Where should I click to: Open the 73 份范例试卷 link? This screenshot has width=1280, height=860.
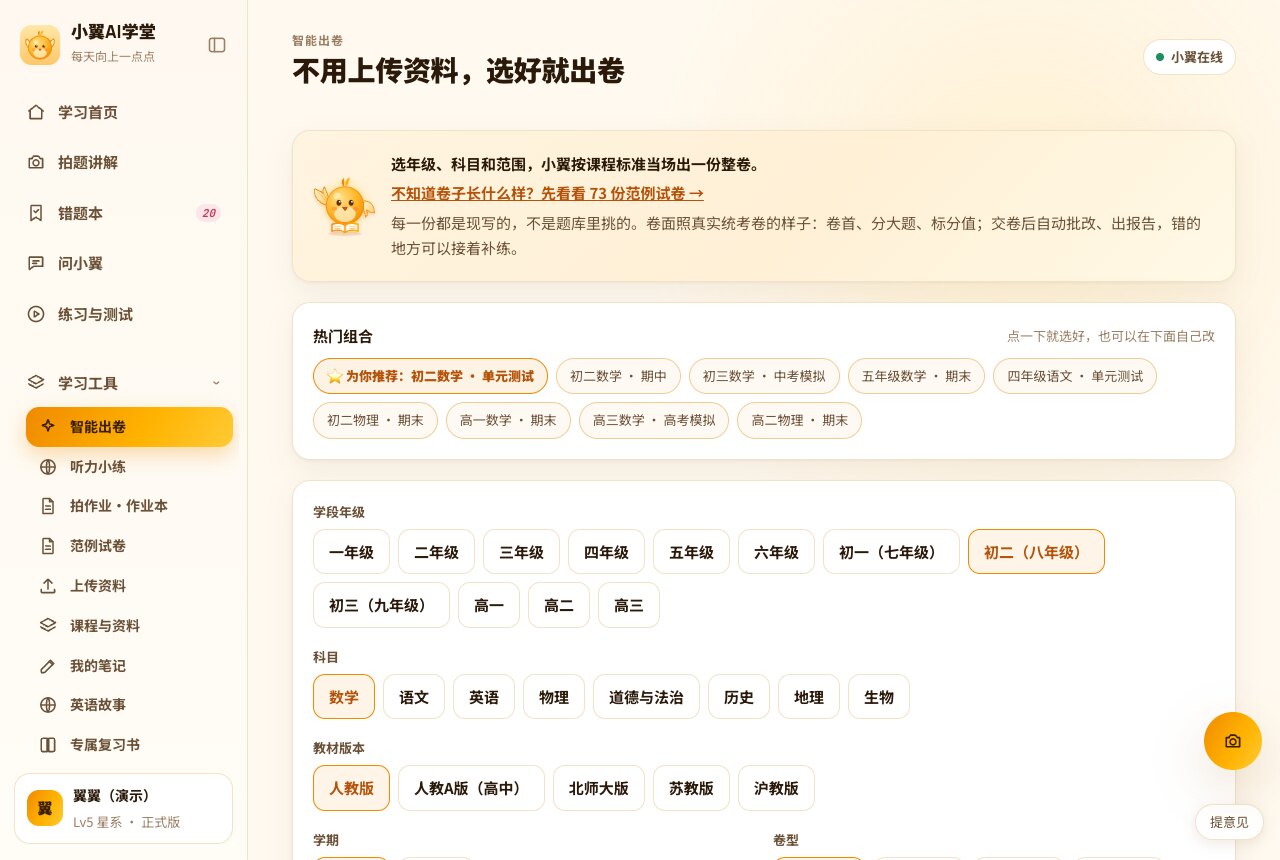point(547,194)
